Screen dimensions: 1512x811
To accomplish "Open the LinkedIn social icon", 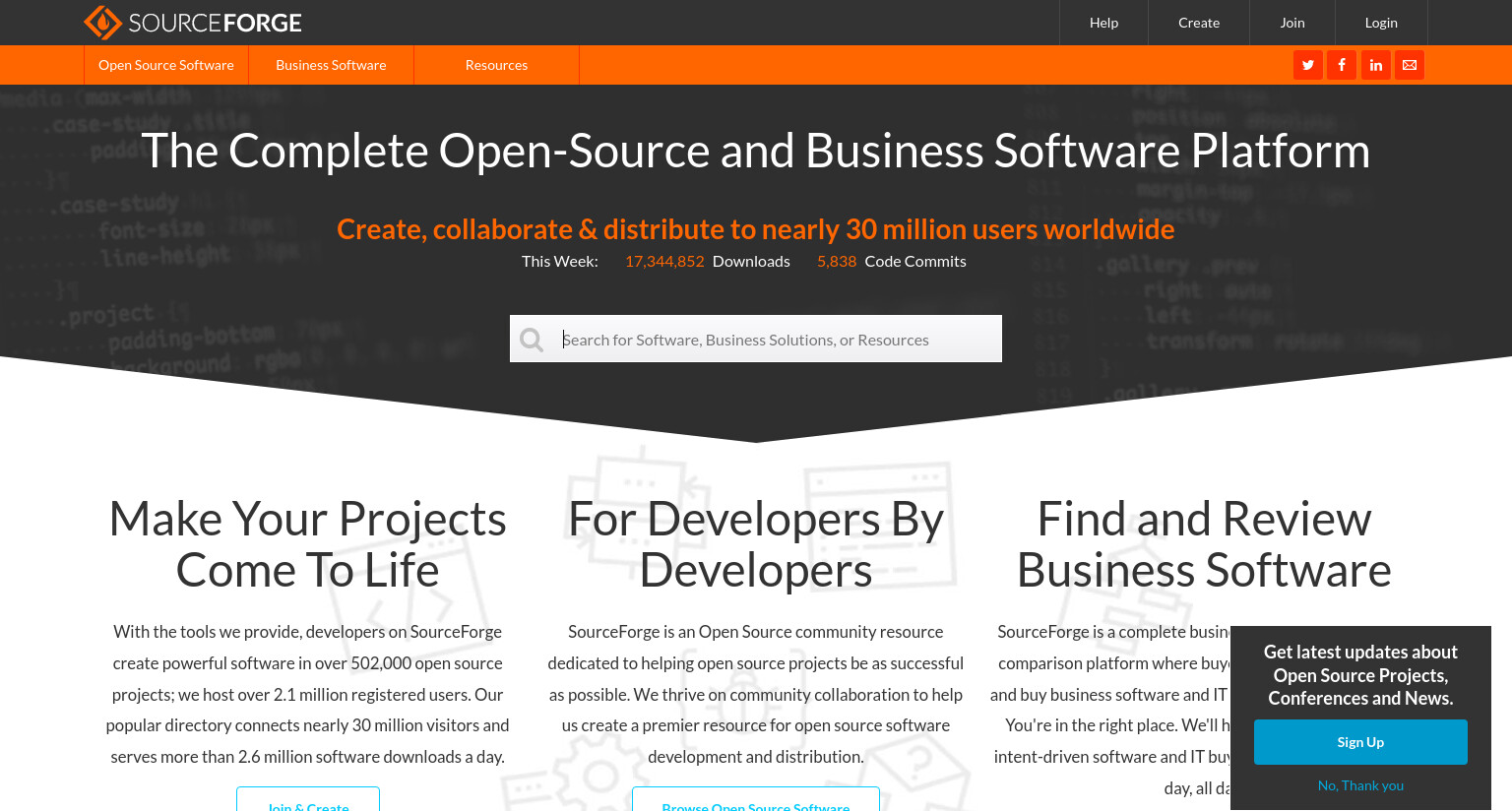I will 1375,65.
